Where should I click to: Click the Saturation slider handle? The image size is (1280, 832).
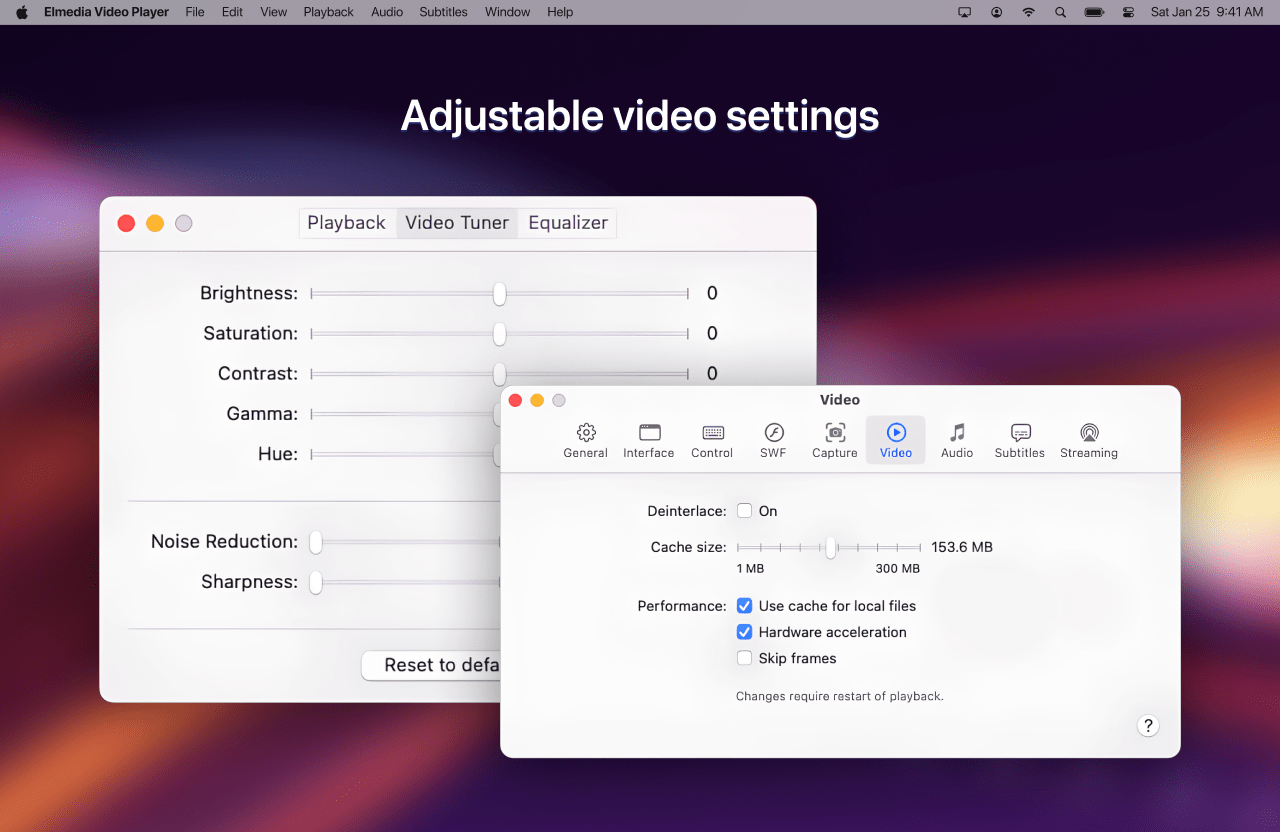click(499, 334)
